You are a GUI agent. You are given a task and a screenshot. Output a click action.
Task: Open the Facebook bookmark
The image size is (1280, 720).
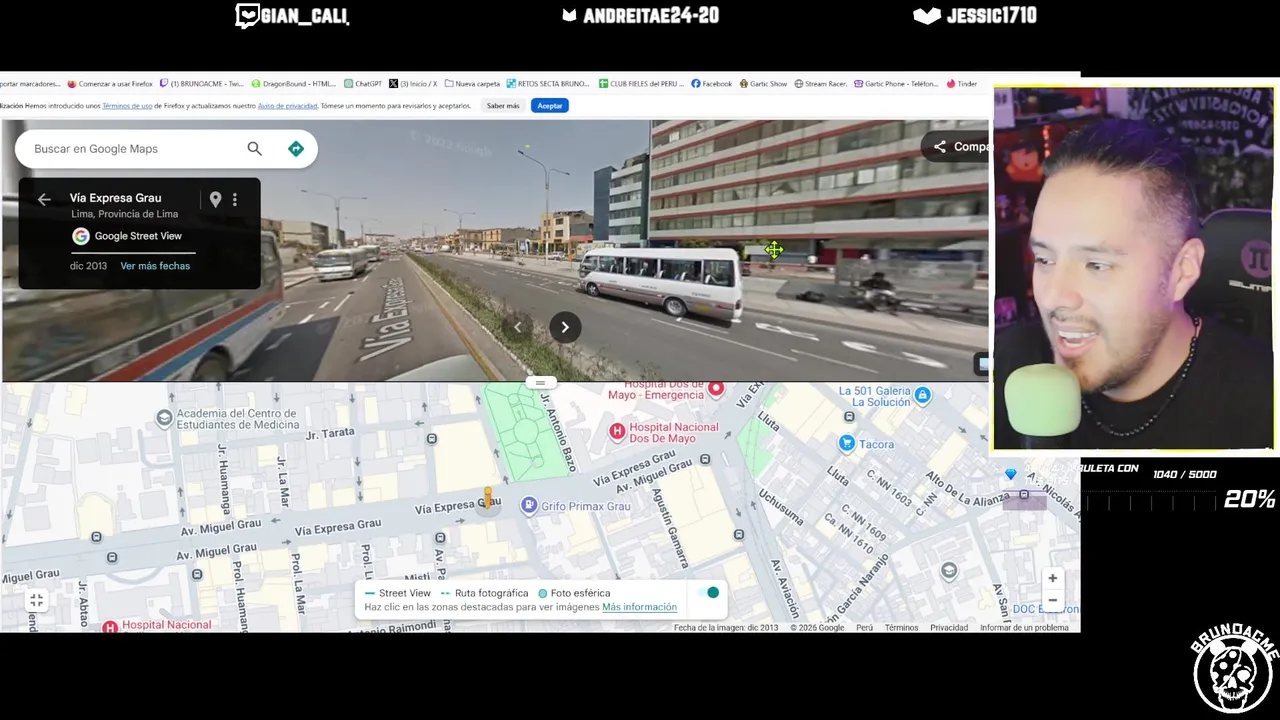(711, 84)
